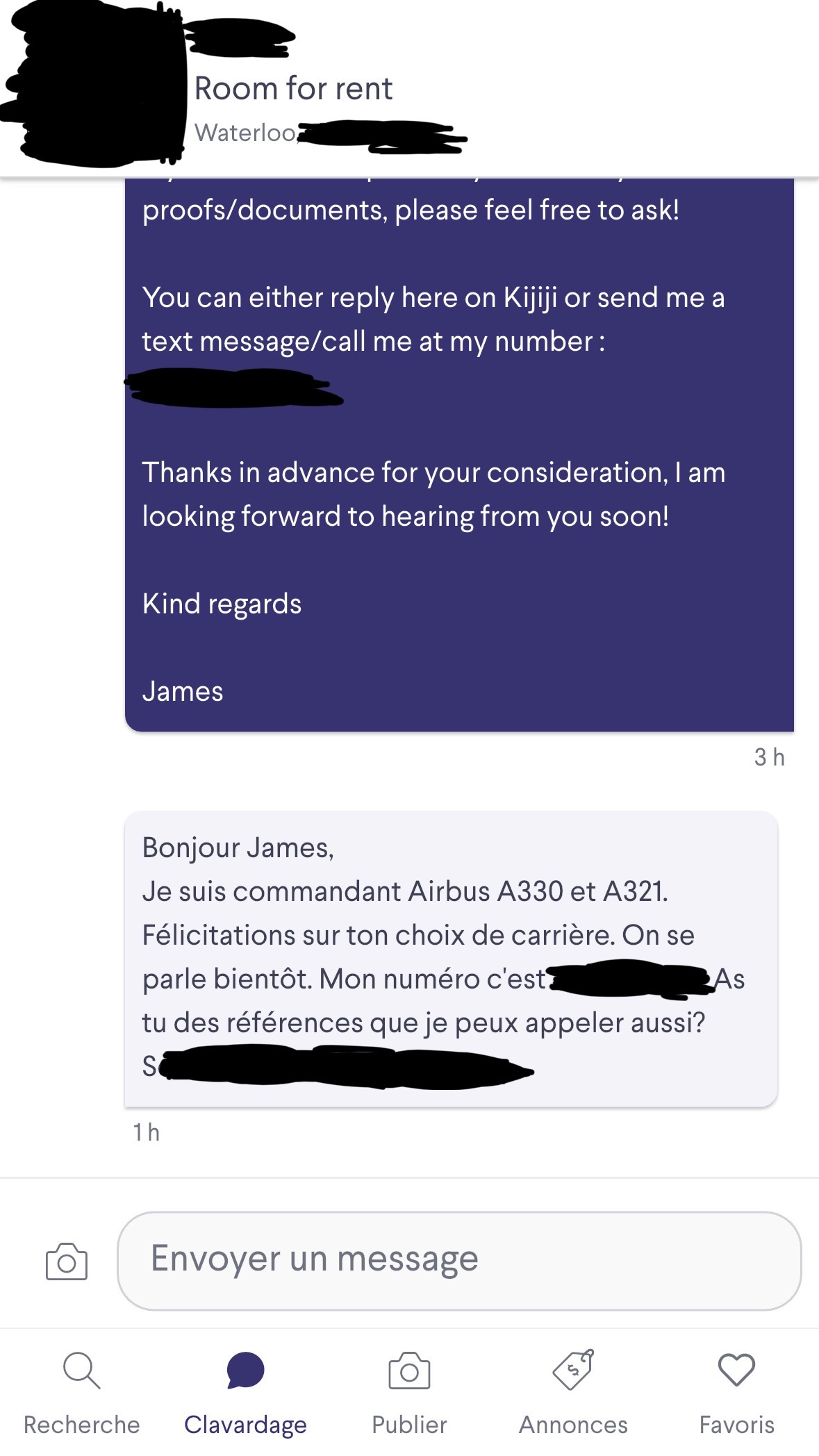
Task: Tap the Publier camera icon
Action: click(x=409, y=1371)
